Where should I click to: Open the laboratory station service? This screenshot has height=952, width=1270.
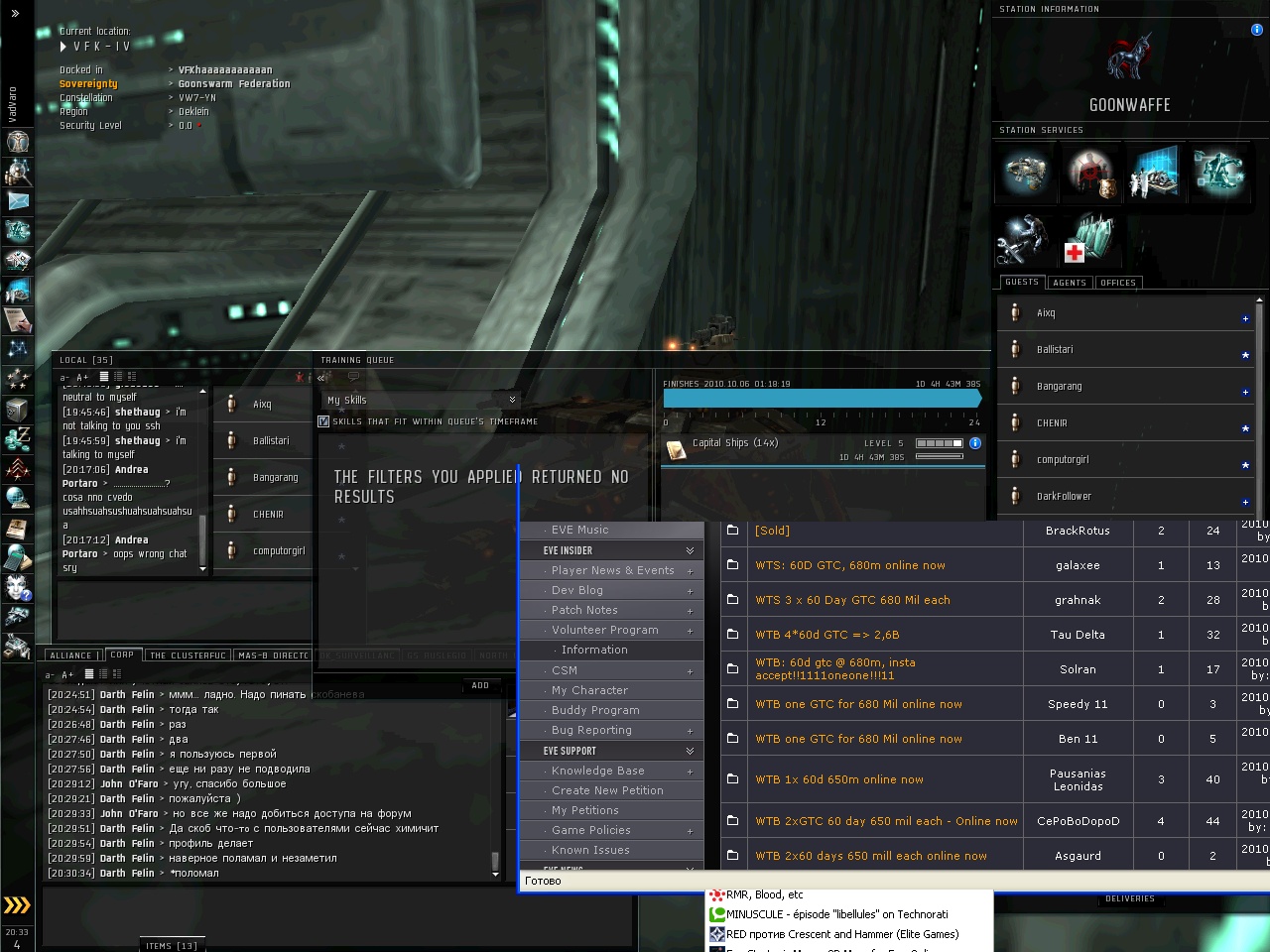click(x=1154, y=173)
